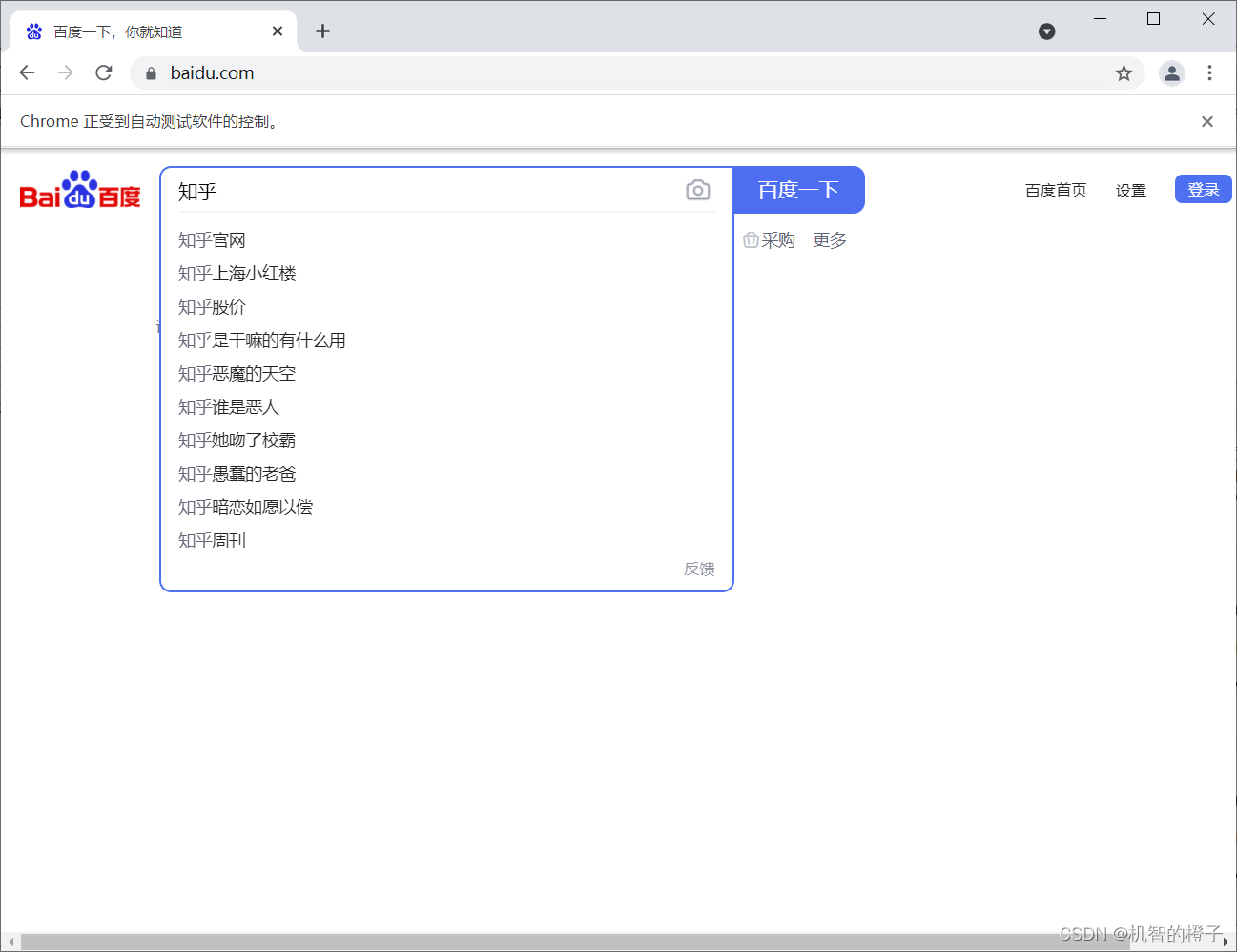Click the 百度一下 search button
The height and width of the screenshot is (952, 1237).
coord(798,190)
